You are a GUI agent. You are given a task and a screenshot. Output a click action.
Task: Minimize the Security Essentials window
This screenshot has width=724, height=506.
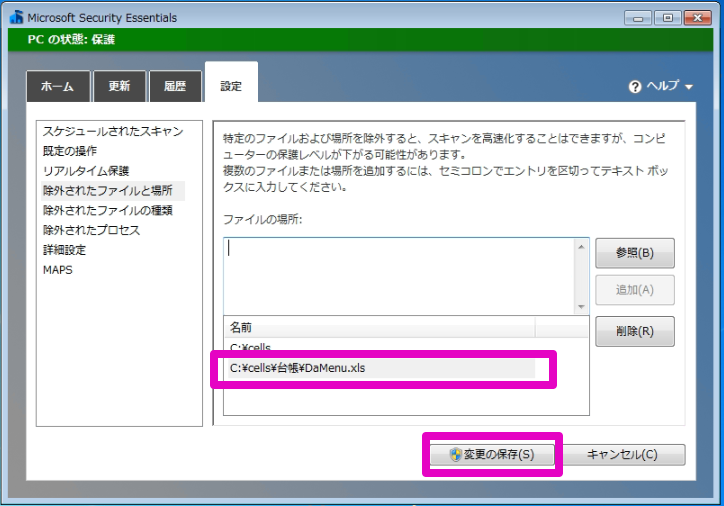click(x=638, y=18)
